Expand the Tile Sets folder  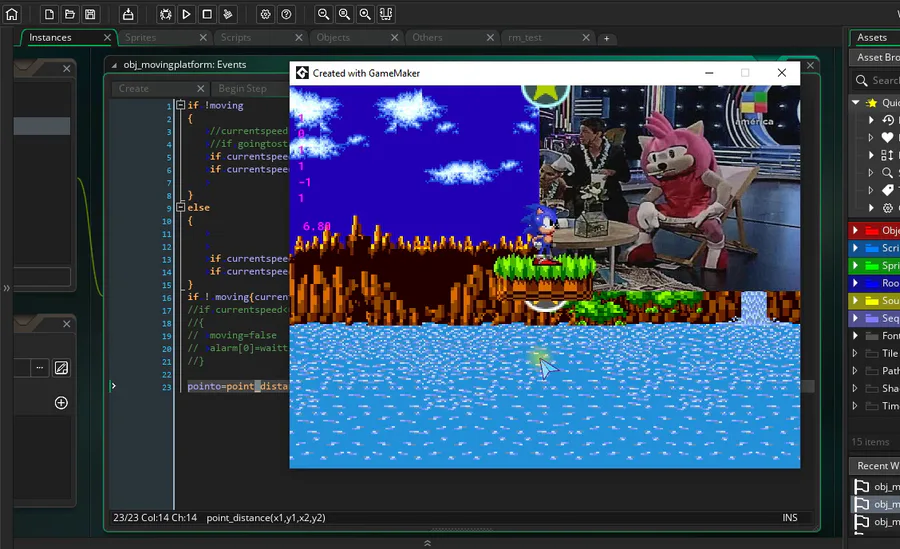855,353
